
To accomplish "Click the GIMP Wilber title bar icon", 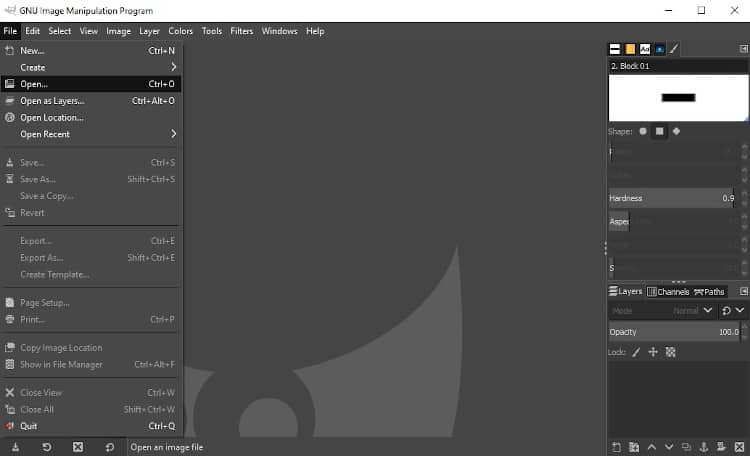I will [x=10, y=10].
